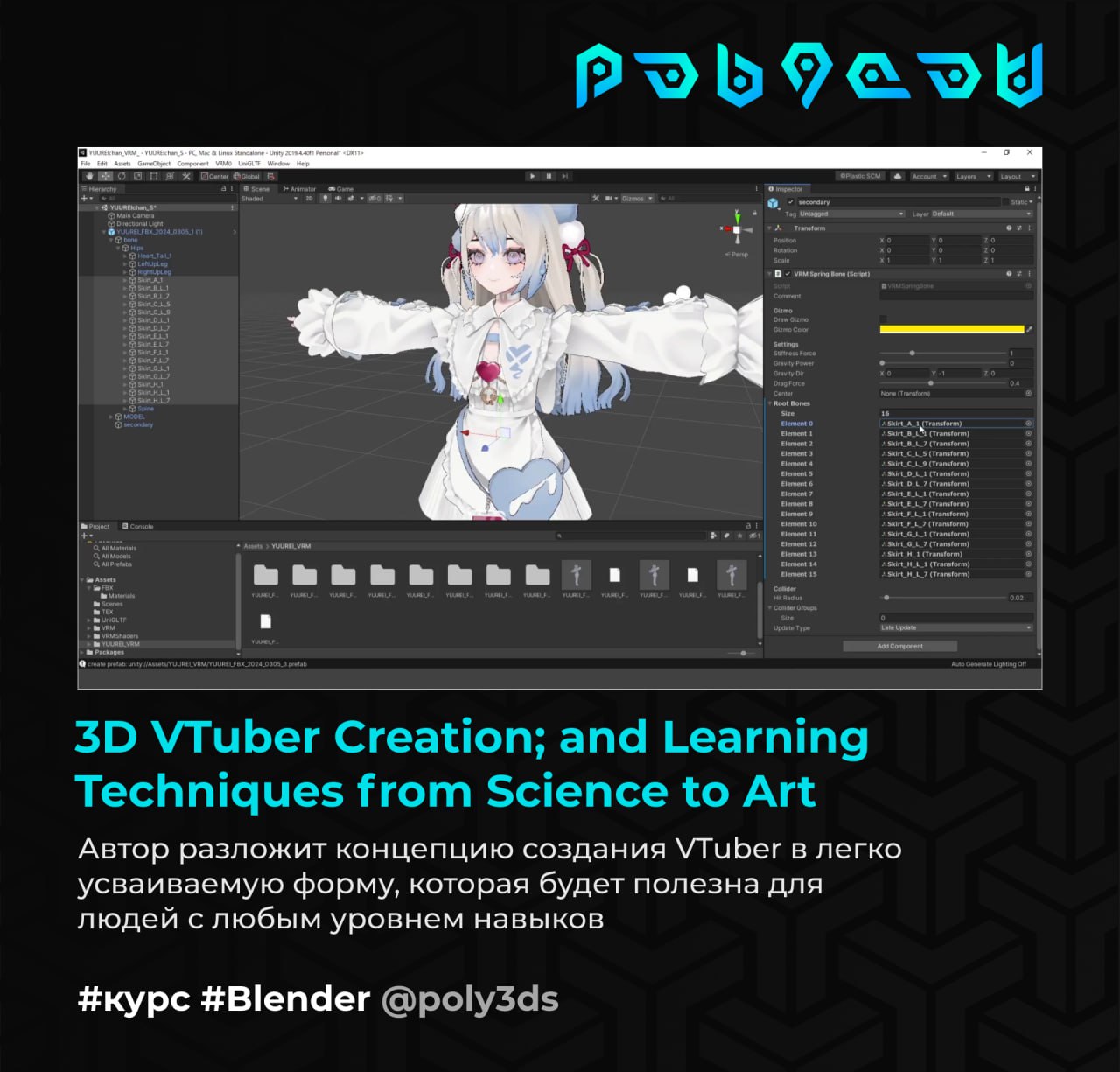Open the Account dropdown

[x=929, y=176]
